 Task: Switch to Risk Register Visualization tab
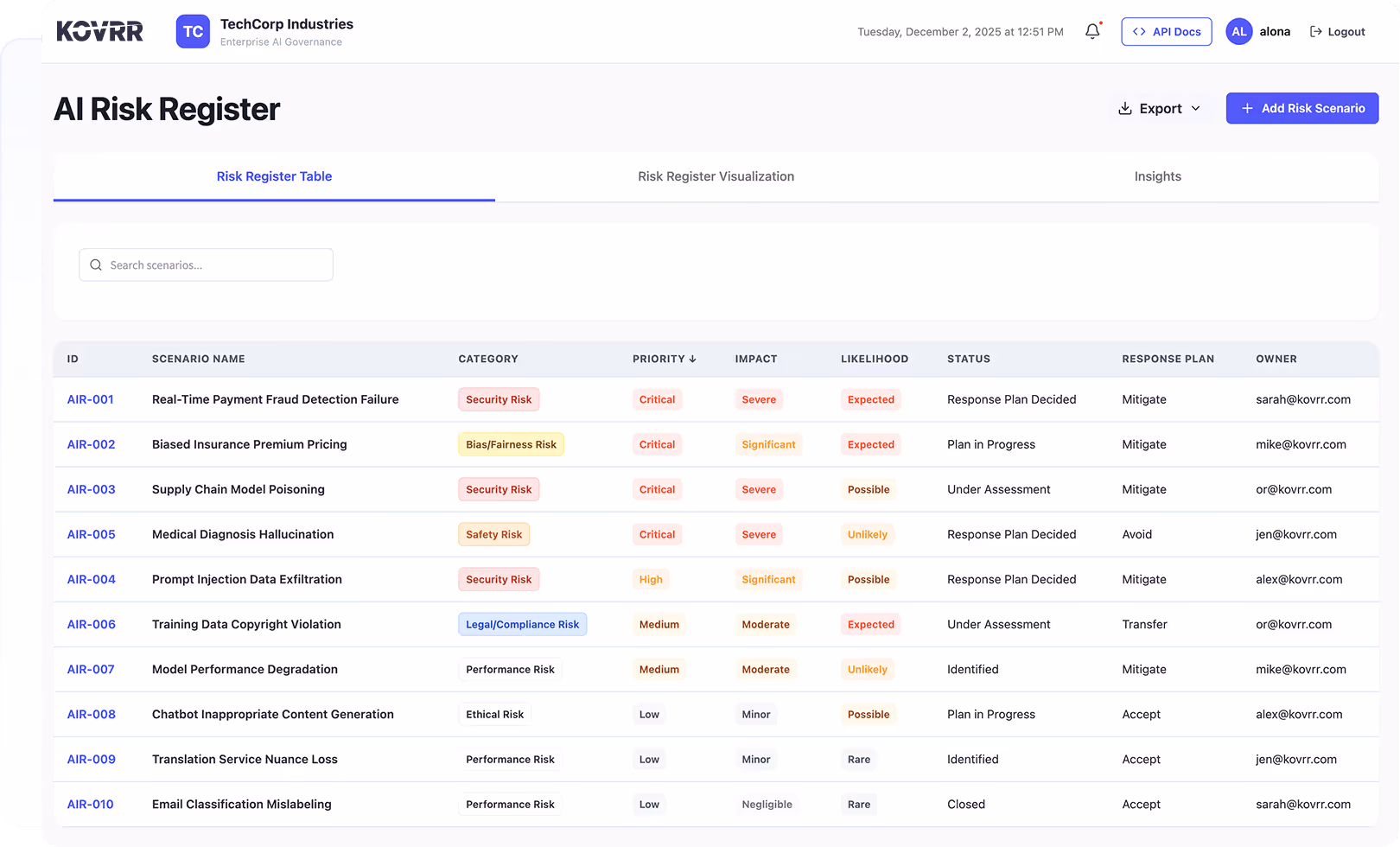tap(716, 176)
